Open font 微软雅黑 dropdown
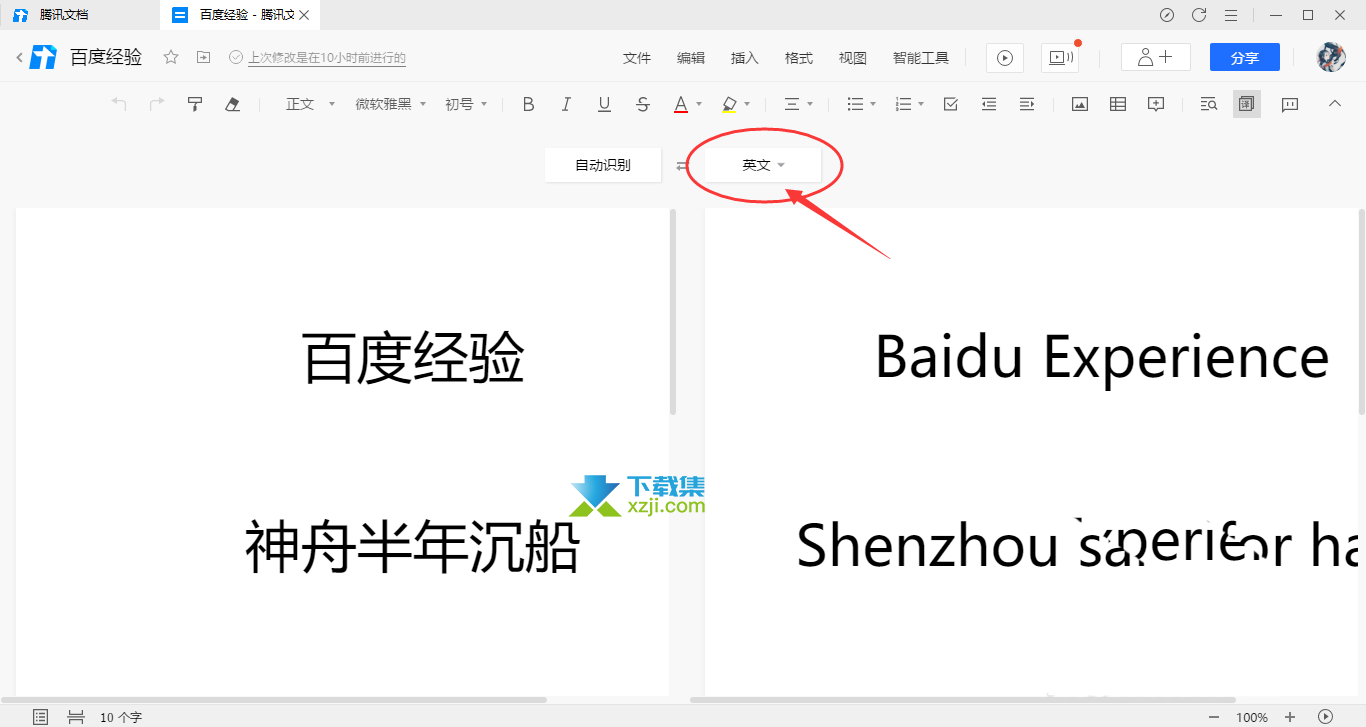Image resolution: width=1366 pixels, height=727 pixels. pyautogui.click(x=391, y=104)
